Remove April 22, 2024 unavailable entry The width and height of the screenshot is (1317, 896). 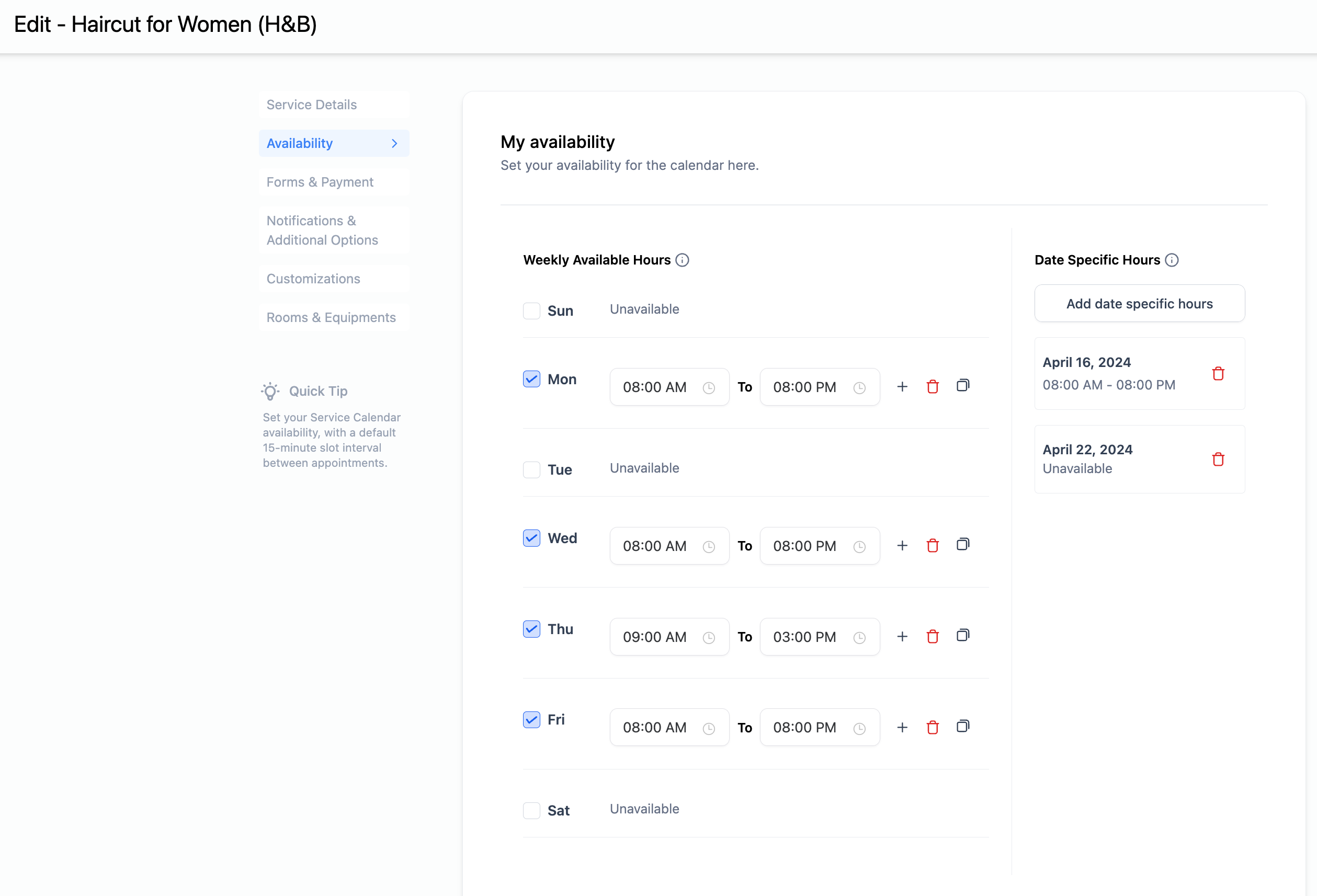[1218, 460]
